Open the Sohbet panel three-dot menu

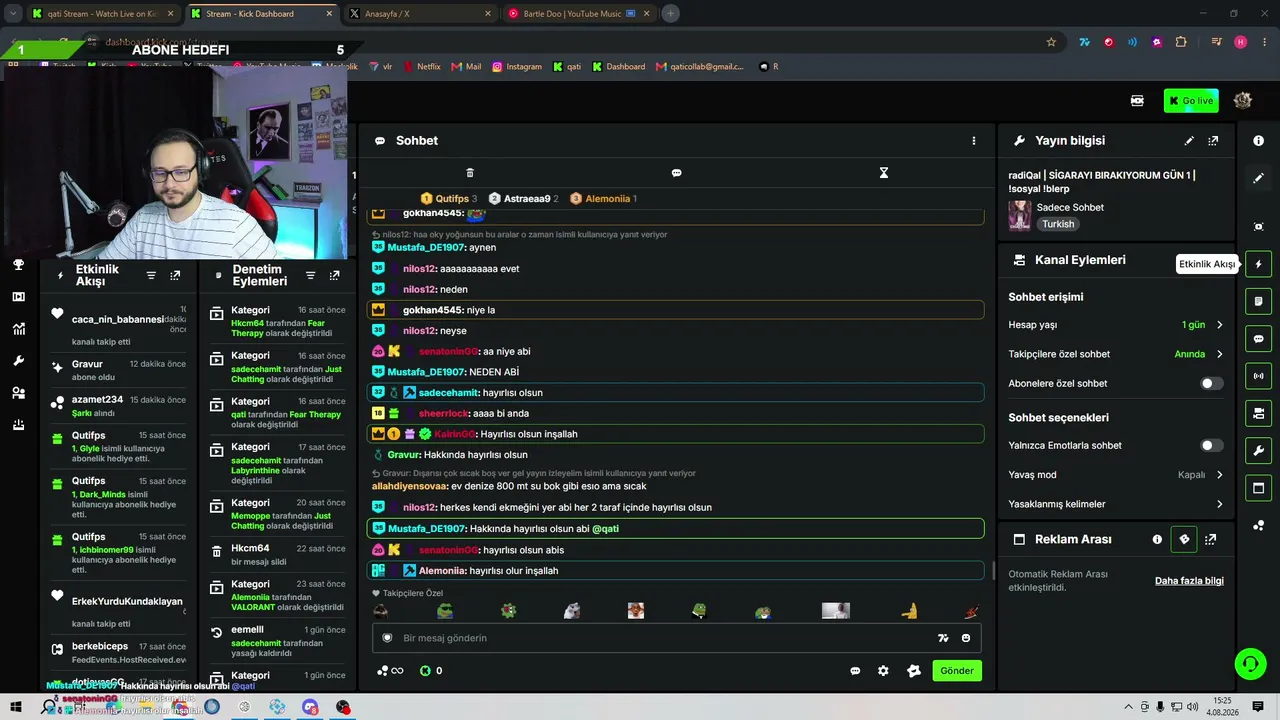[974, 141]
